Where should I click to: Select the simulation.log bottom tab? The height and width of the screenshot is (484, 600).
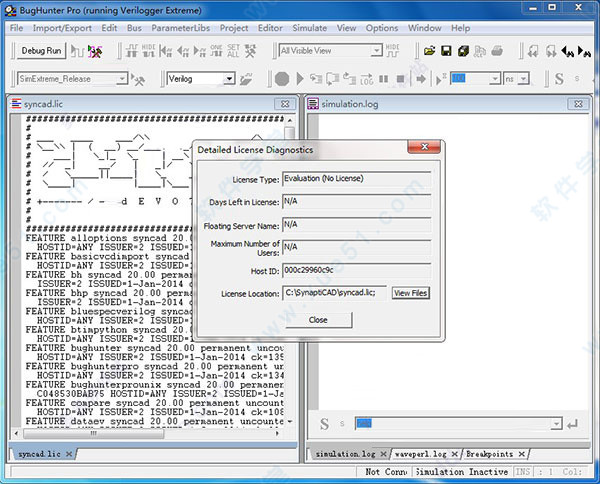coord(346,454)
